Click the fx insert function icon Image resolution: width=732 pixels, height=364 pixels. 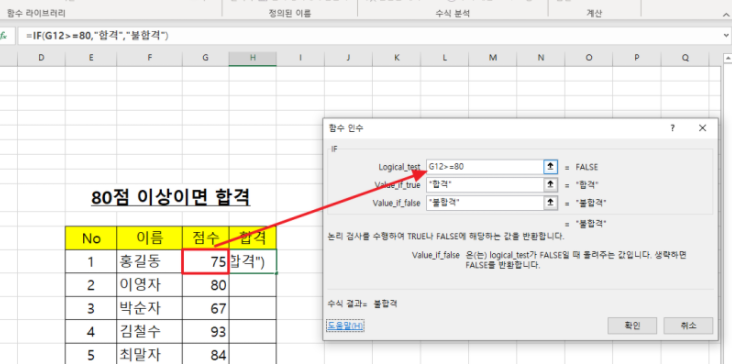3,36
